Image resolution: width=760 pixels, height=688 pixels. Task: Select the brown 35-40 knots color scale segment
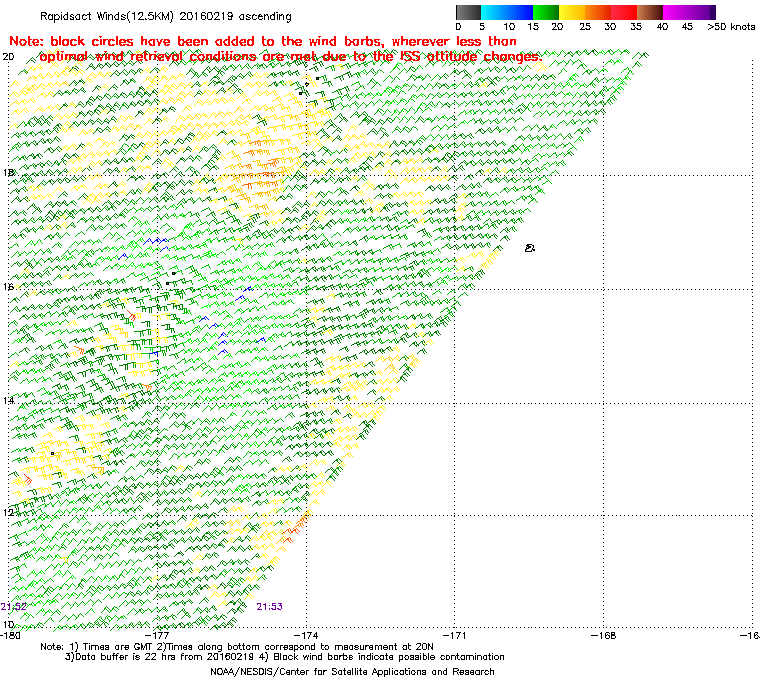pos(650,12)
